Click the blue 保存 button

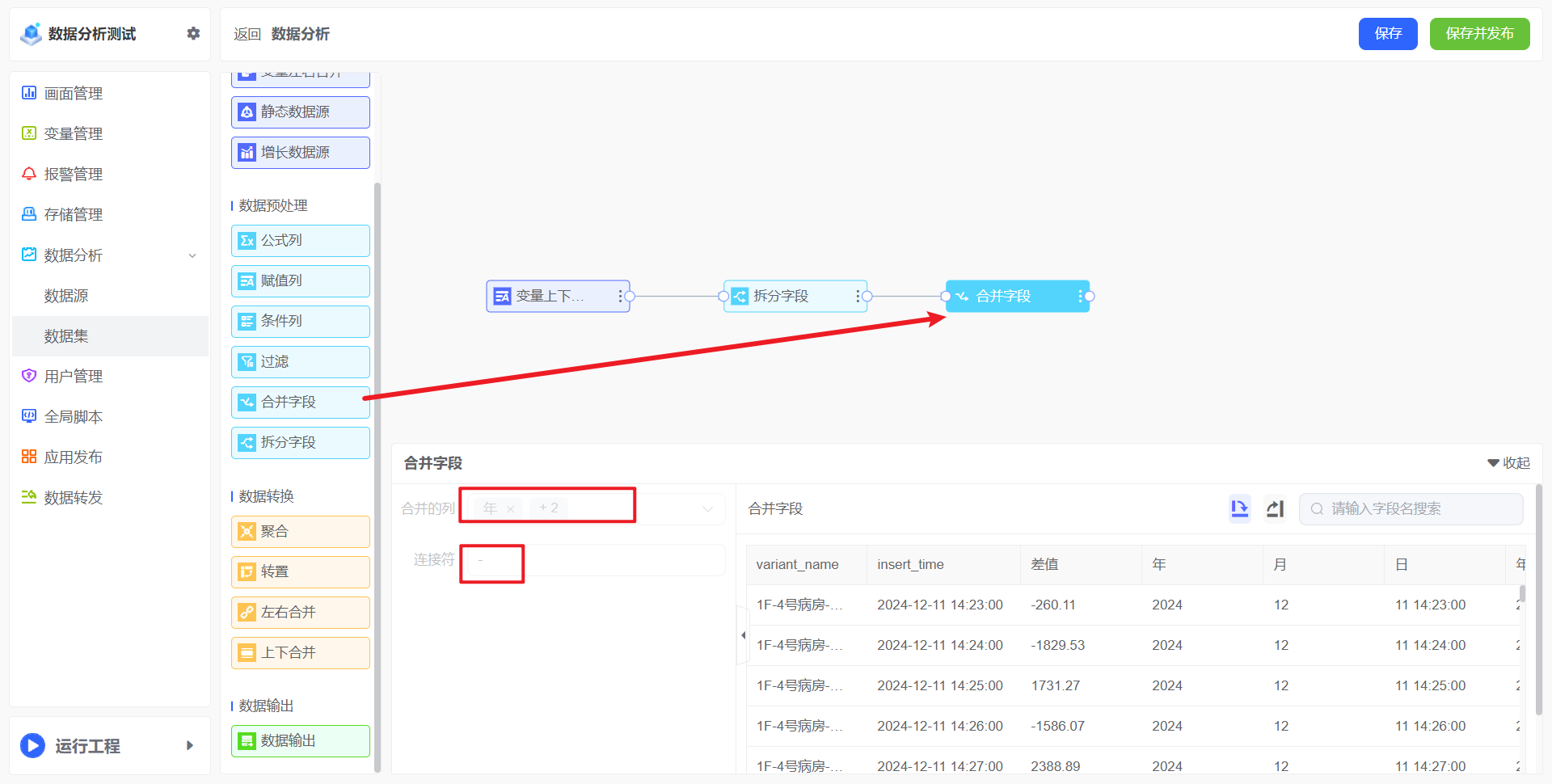click(x=1387, y=34)
